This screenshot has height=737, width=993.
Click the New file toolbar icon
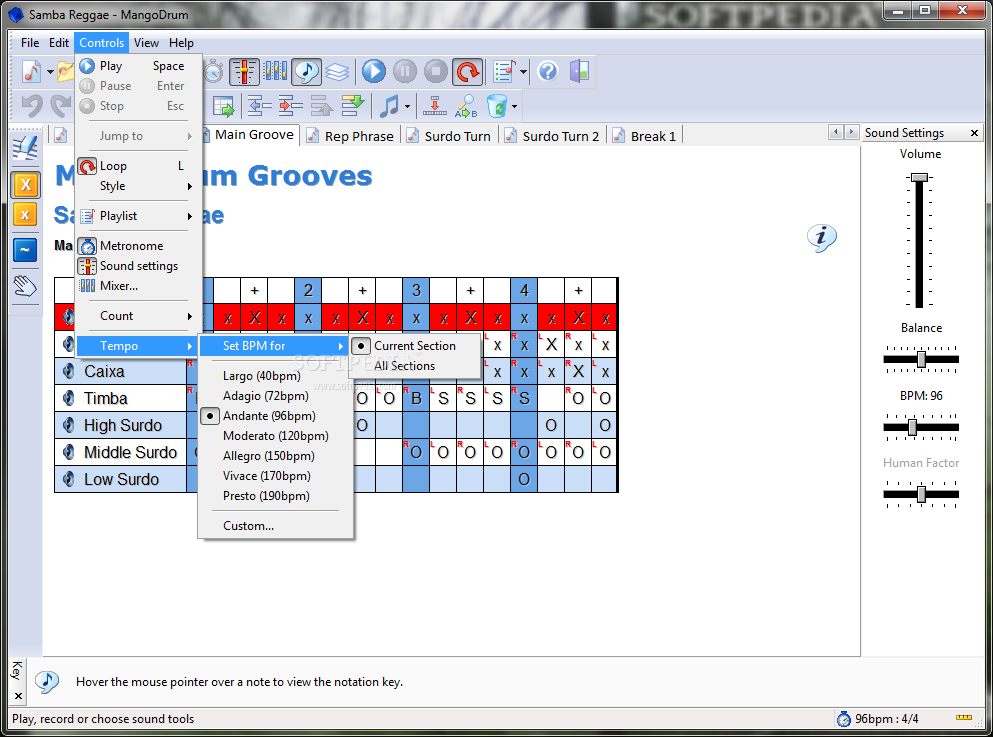pyautogui.click(x=31, y=72)
